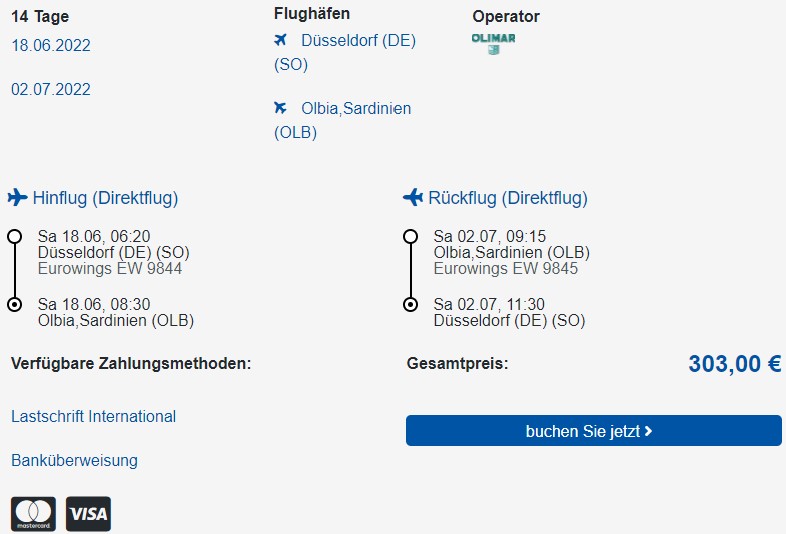The width and height of the screenshot is (786, 534).
Task: Click the Olimar operator logo
Action: [x=493, y=44]
